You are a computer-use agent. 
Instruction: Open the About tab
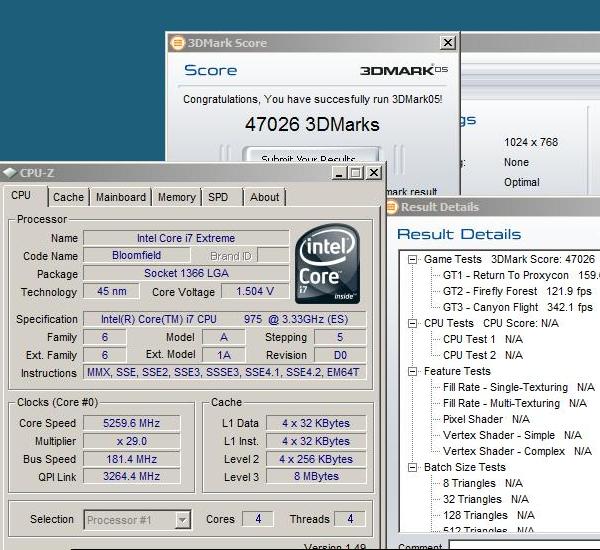(x=264, y=197)
